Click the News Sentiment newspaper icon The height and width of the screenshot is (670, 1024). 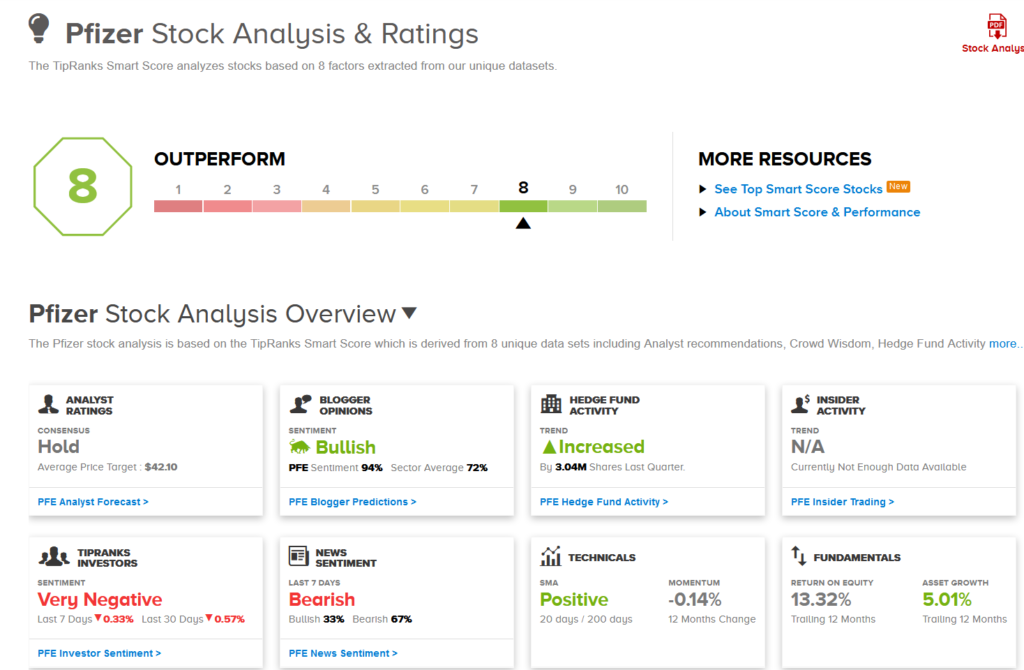point(298,556)
